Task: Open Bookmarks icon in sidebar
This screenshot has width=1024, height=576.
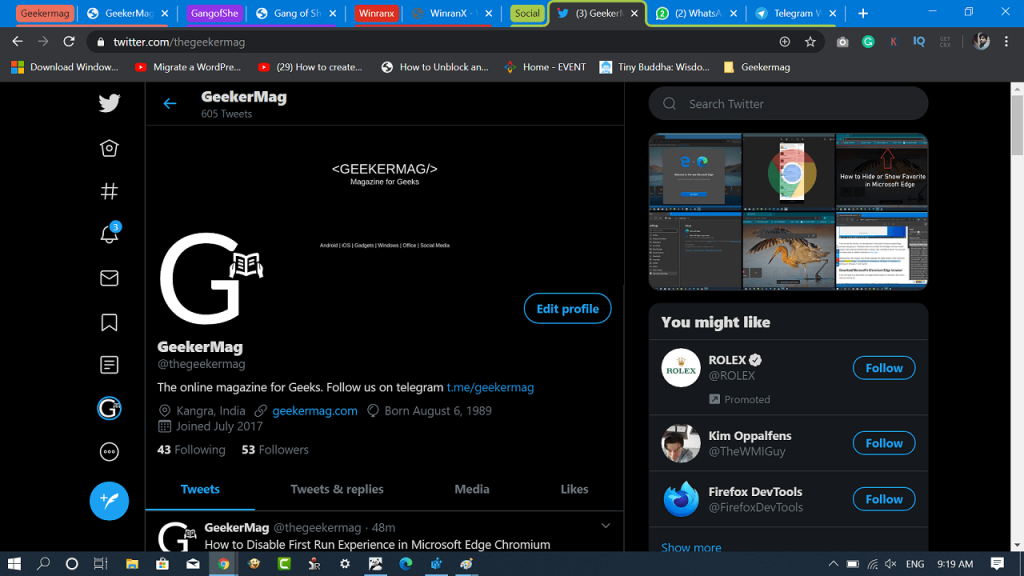Action: point(109,322)
